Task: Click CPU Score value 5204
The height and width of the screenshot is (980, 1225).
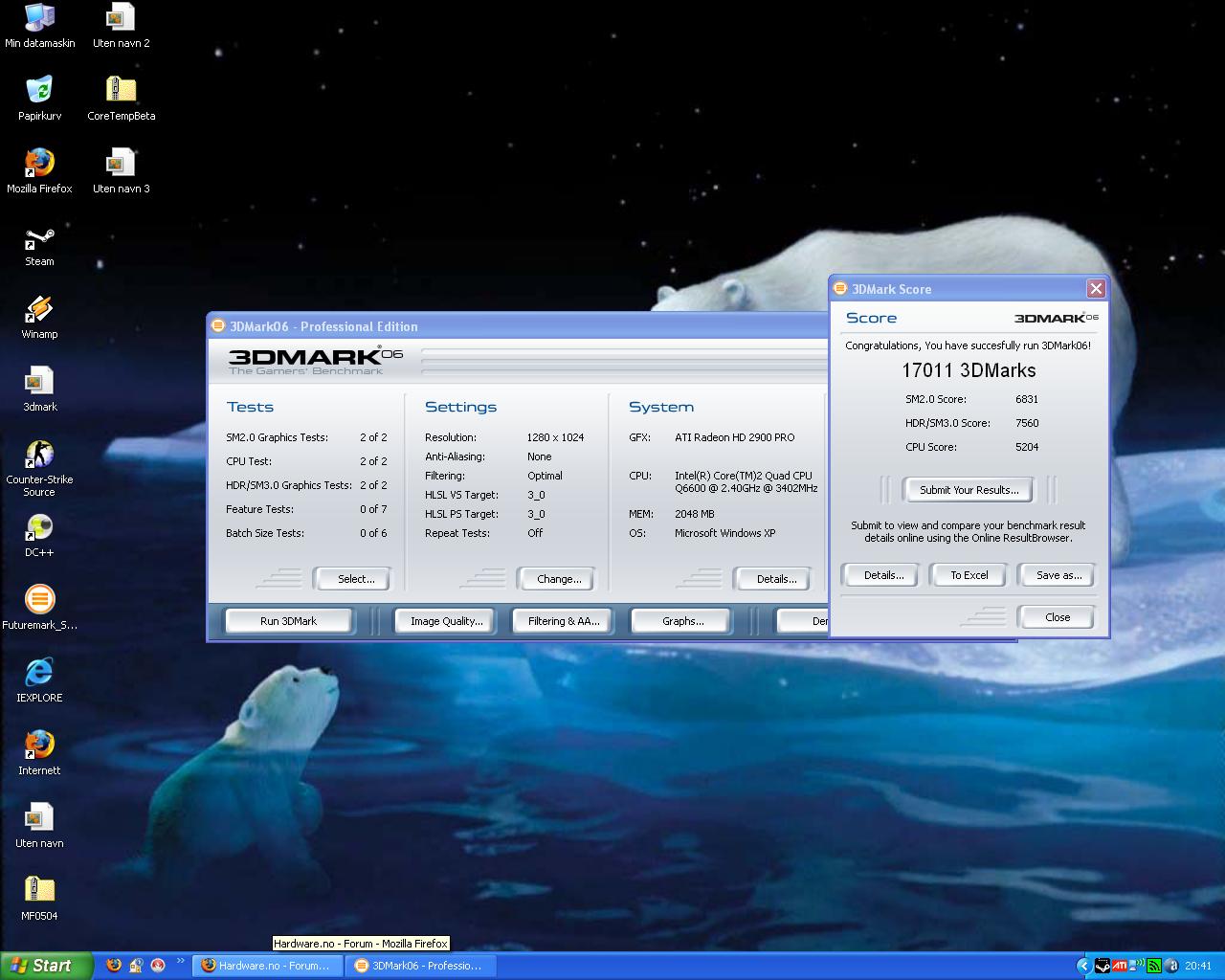Action: [1027, 447]
